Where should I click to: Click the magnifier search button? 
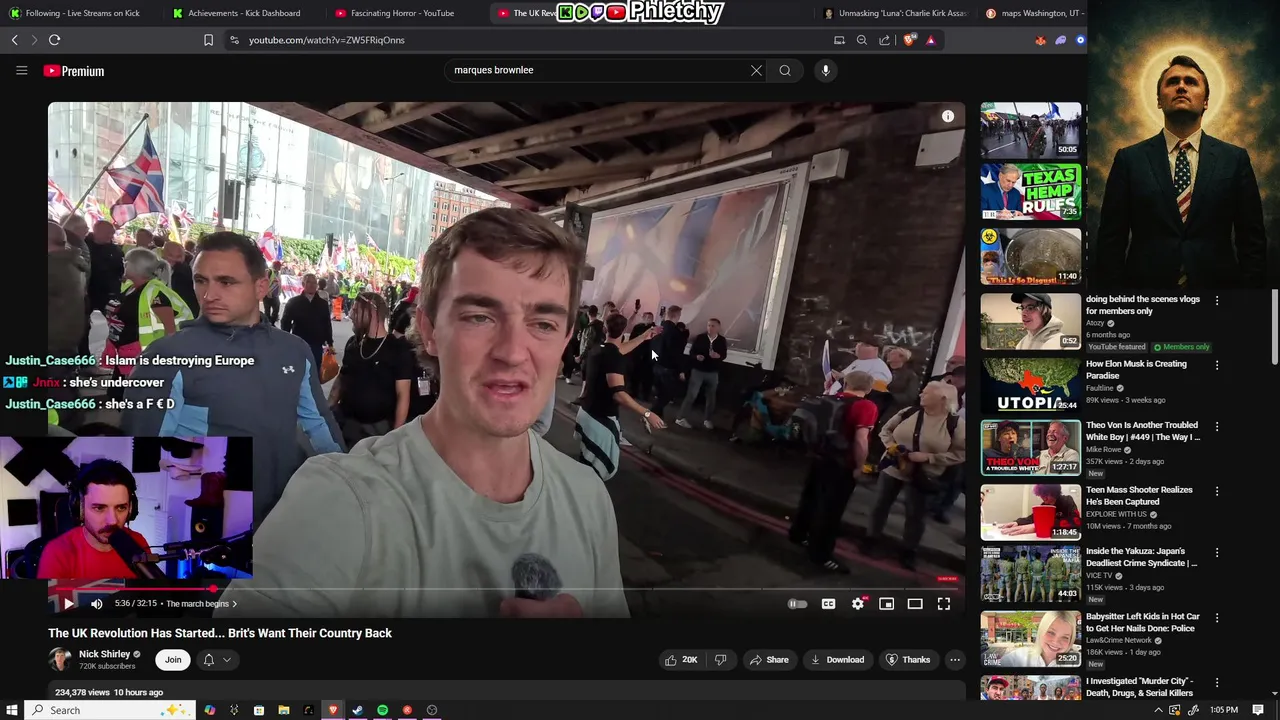(785, 70)
